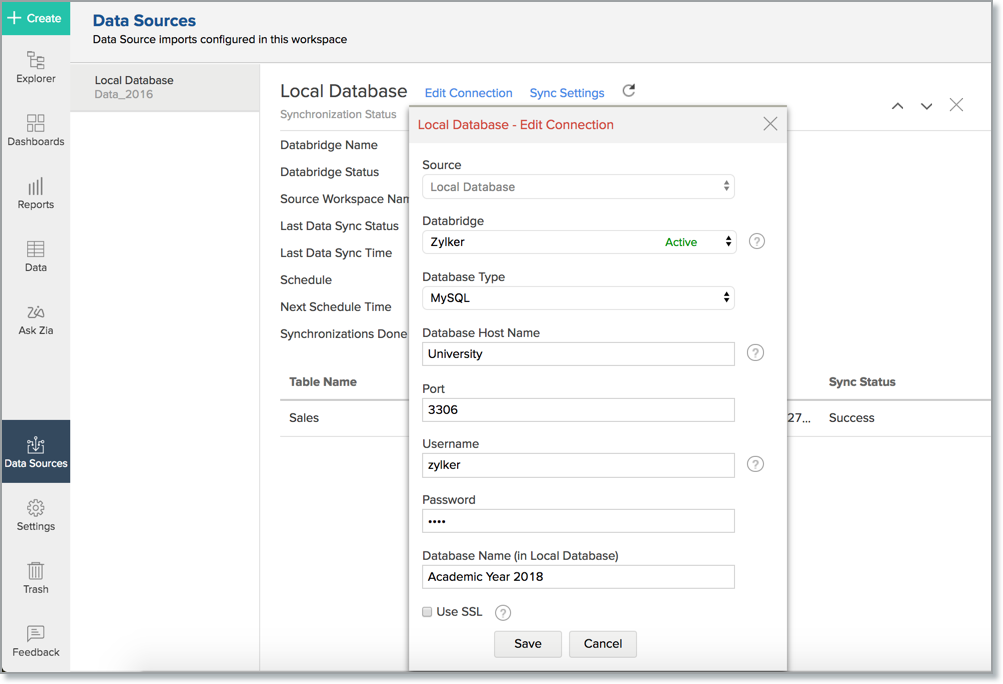Click the refresh icon beside Sync Settings

[x=629, y=91]
